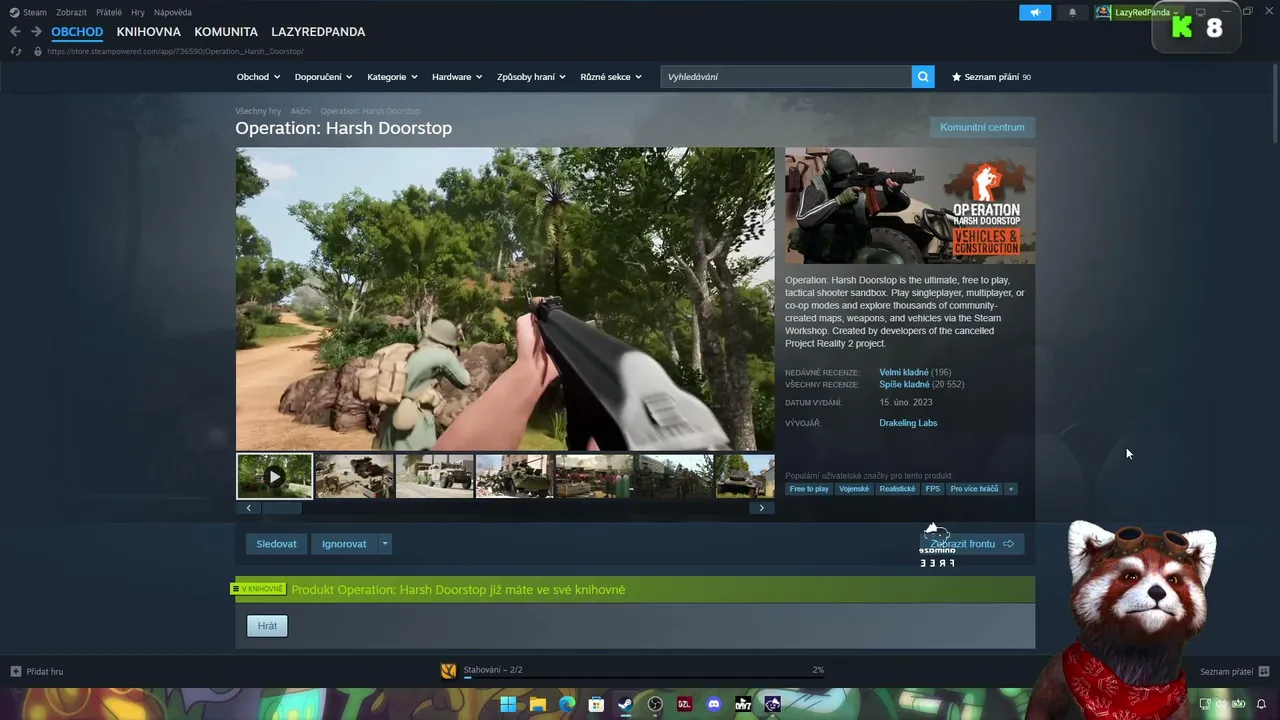The image size is (1280, 720).
Task: Expand the Způsoby hraní dropdown
Action: point(531,77)
